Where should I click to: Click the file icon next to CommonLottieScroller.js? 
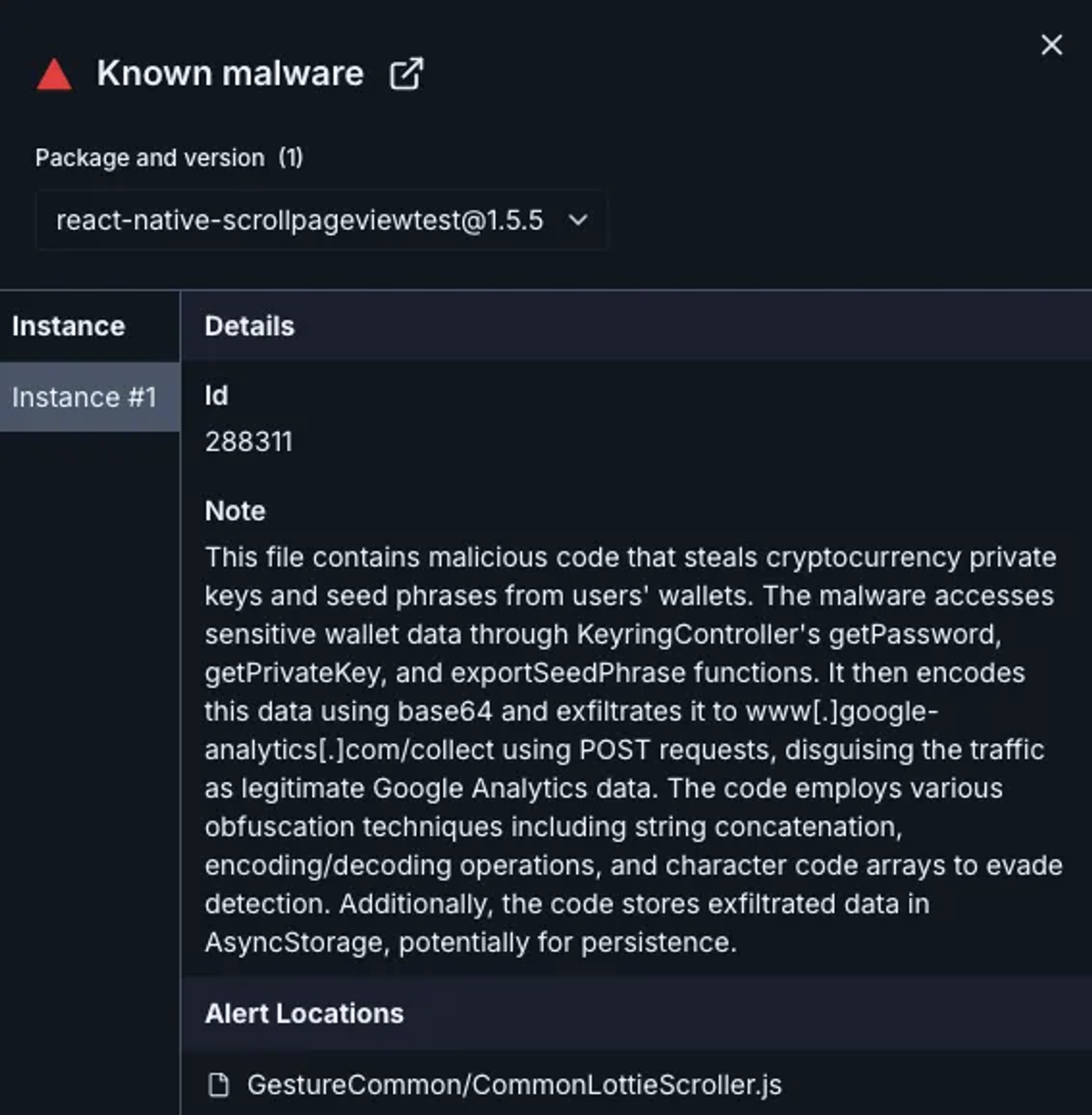pos(218,1084)
